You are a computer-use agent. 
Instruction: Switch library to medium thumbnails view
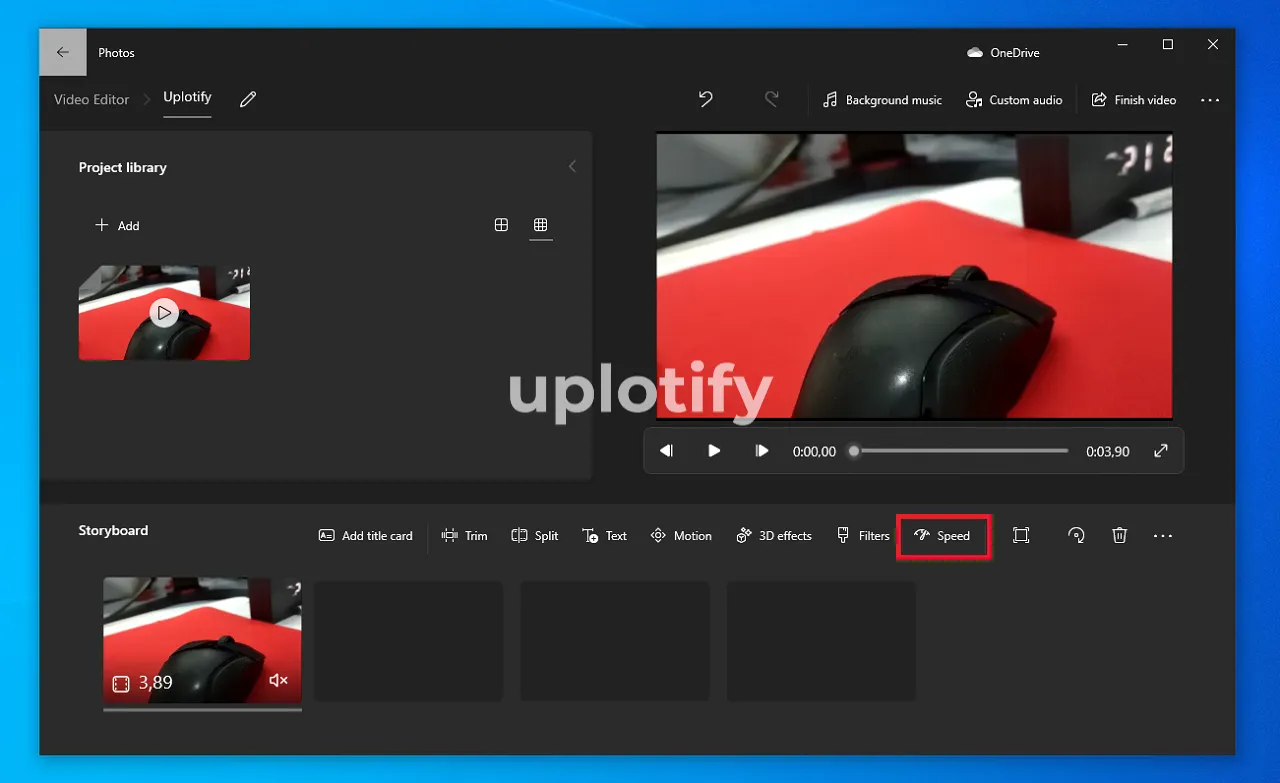pyautogui.click(x=502, y=225)
